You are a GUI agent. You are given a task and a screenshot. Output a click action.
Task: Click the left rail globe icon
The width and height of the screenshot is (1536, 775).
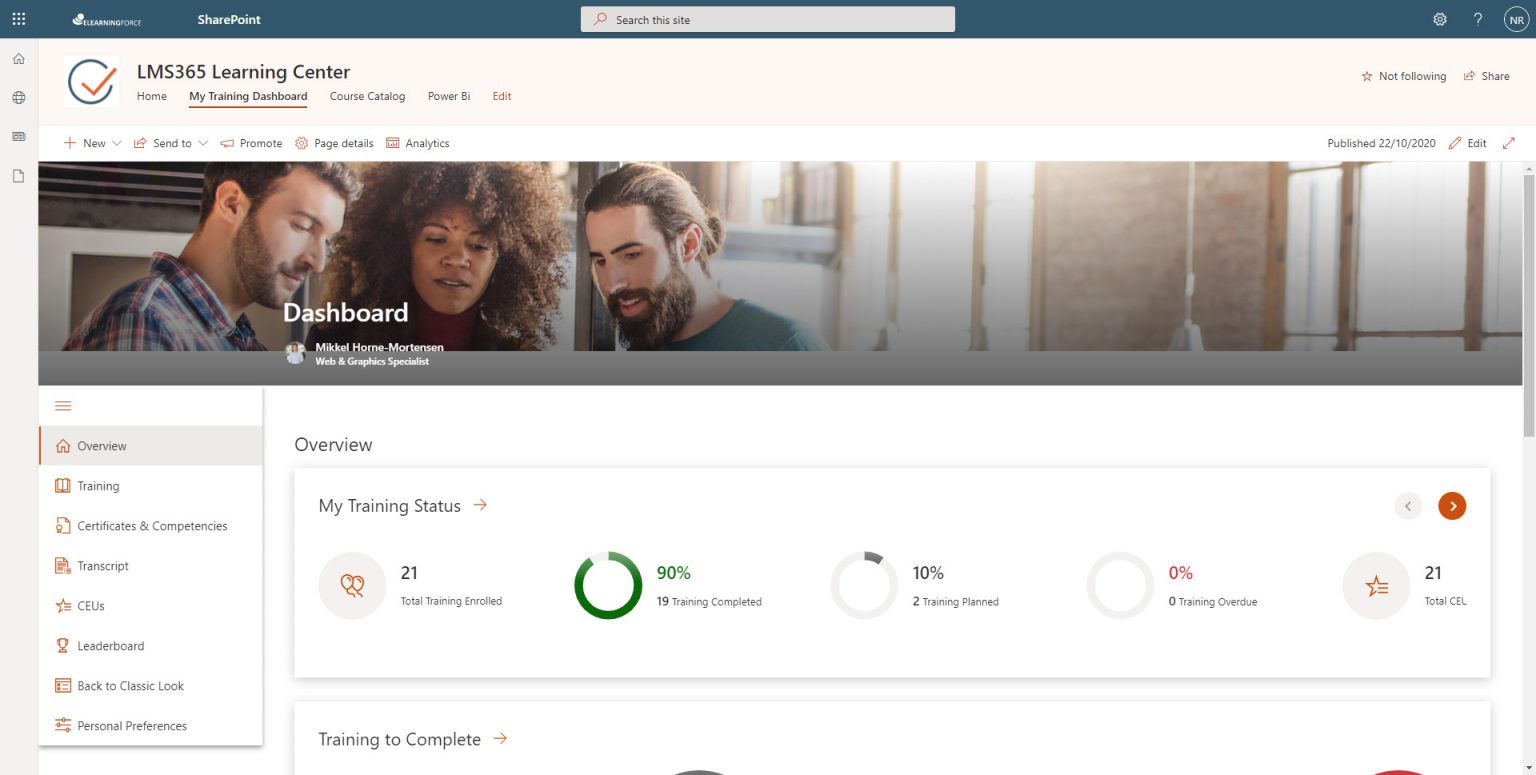pos(18,98)
